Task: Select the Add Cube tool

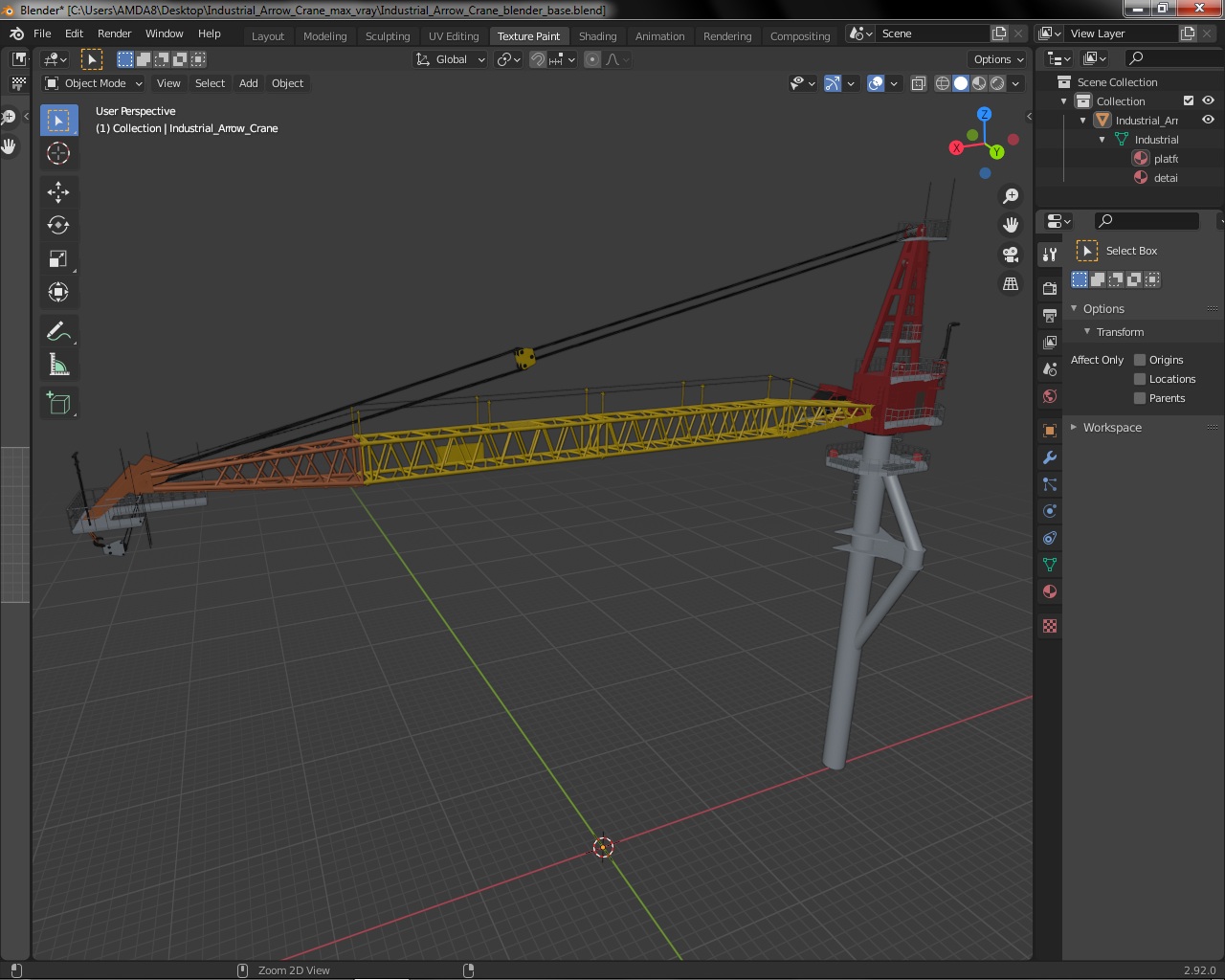Action: [x=58, y=403]
